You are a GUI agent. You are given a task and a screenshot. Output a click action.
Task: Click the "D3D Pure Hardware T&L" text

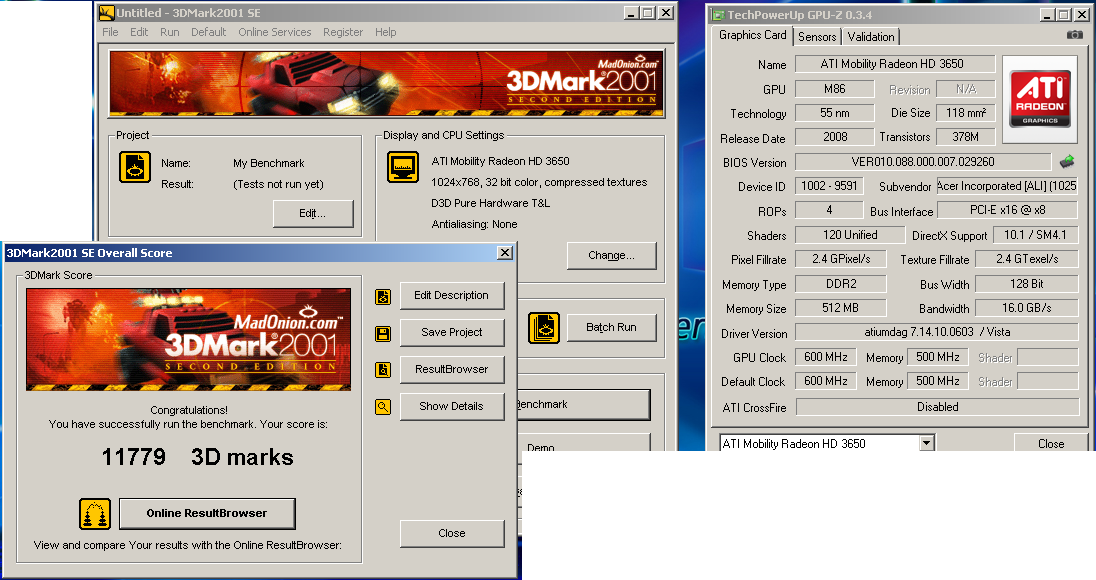click(x=491, y=203)
